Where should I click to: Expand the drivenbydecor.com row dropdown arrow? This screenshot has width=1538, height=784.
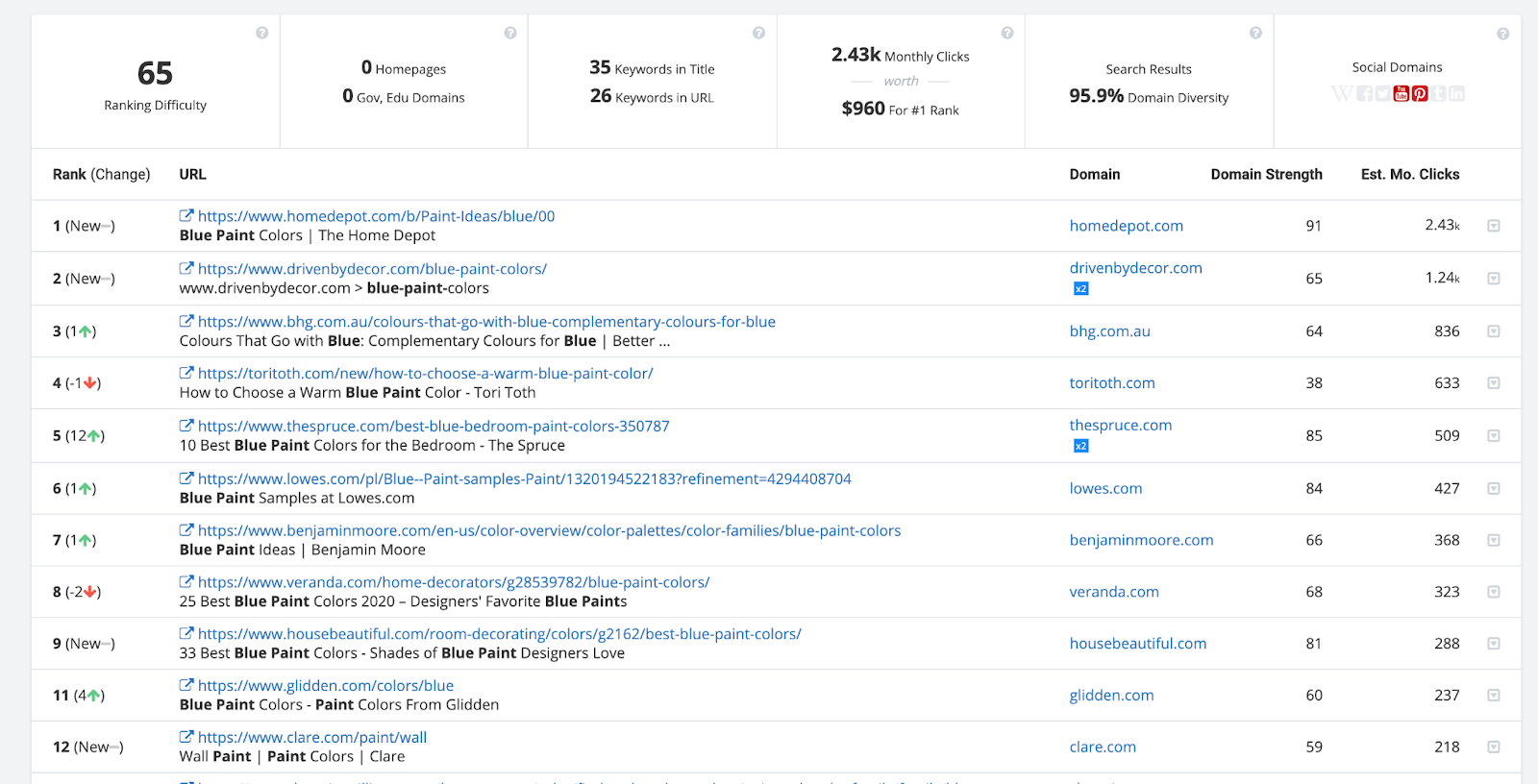1494,279
